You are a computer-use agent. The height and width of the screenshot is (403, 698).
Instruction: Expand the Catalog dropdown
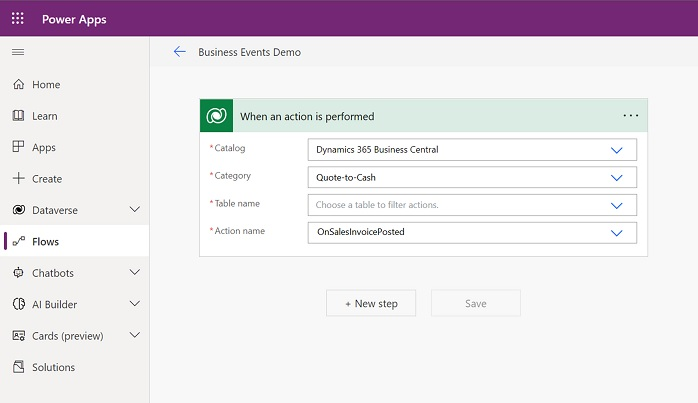(x=616, y=150)
